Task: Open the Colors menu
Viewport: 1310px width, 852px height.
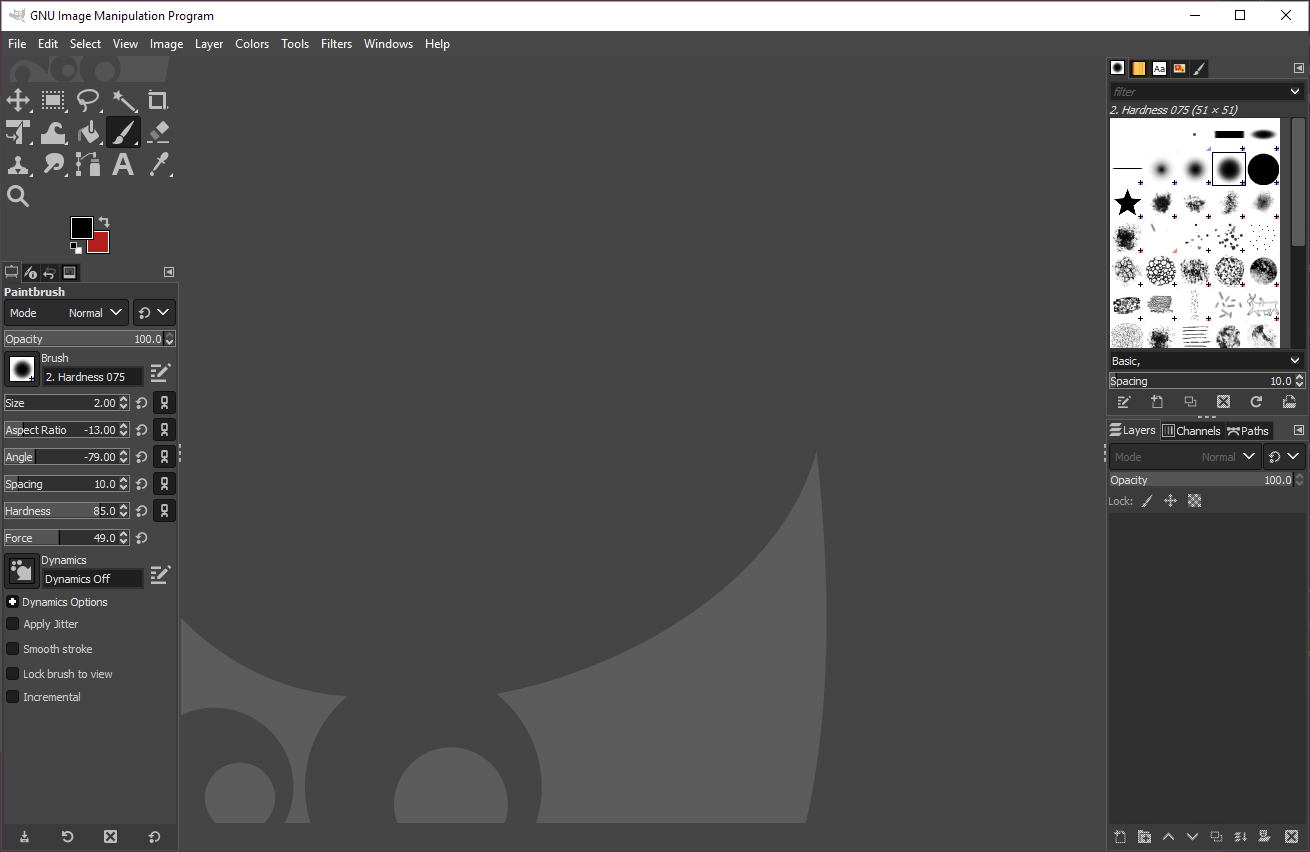Action: pyautogui.click(x=252, y=44)
